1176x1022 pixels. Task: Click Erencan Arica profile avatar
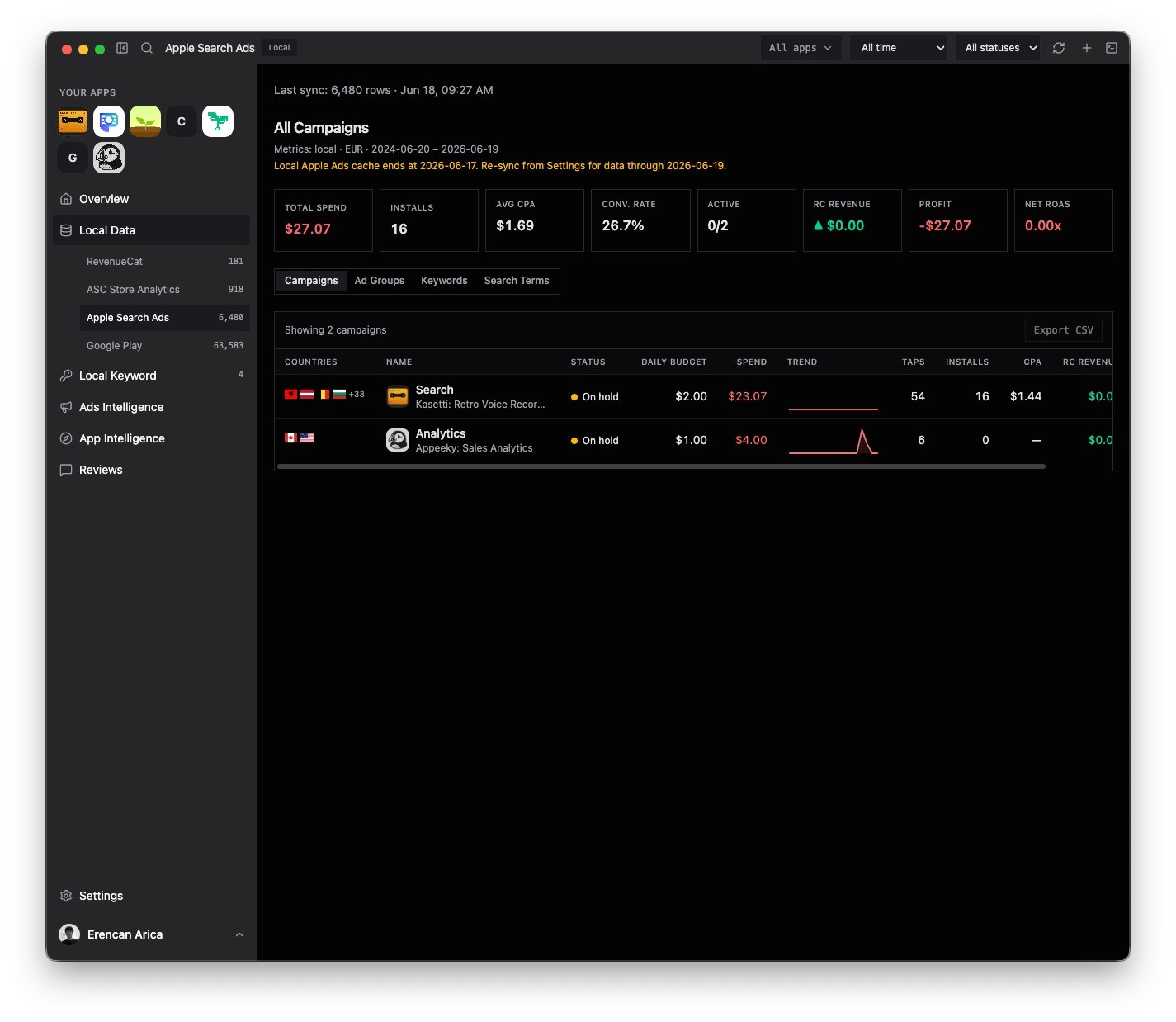pos(69,934)
